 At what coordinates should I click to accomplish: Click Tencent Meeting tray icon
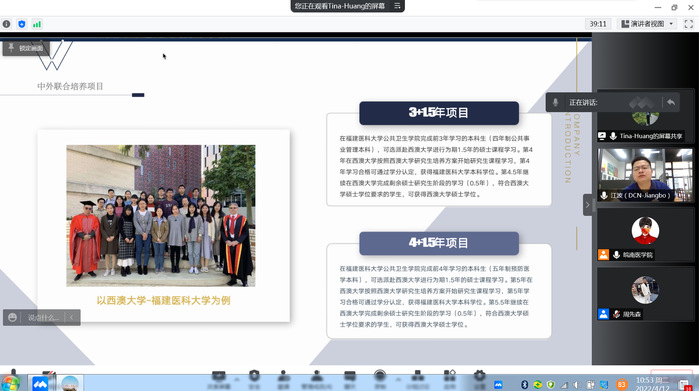tap(498, 384)
